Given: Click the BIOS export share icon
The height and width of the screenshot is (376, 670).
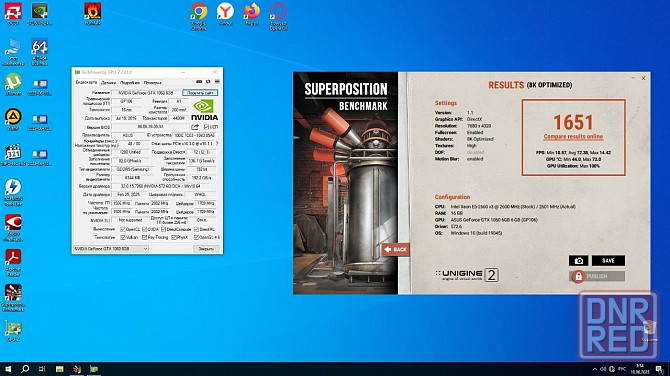Looking at the screenshot, I should (195, 127).
